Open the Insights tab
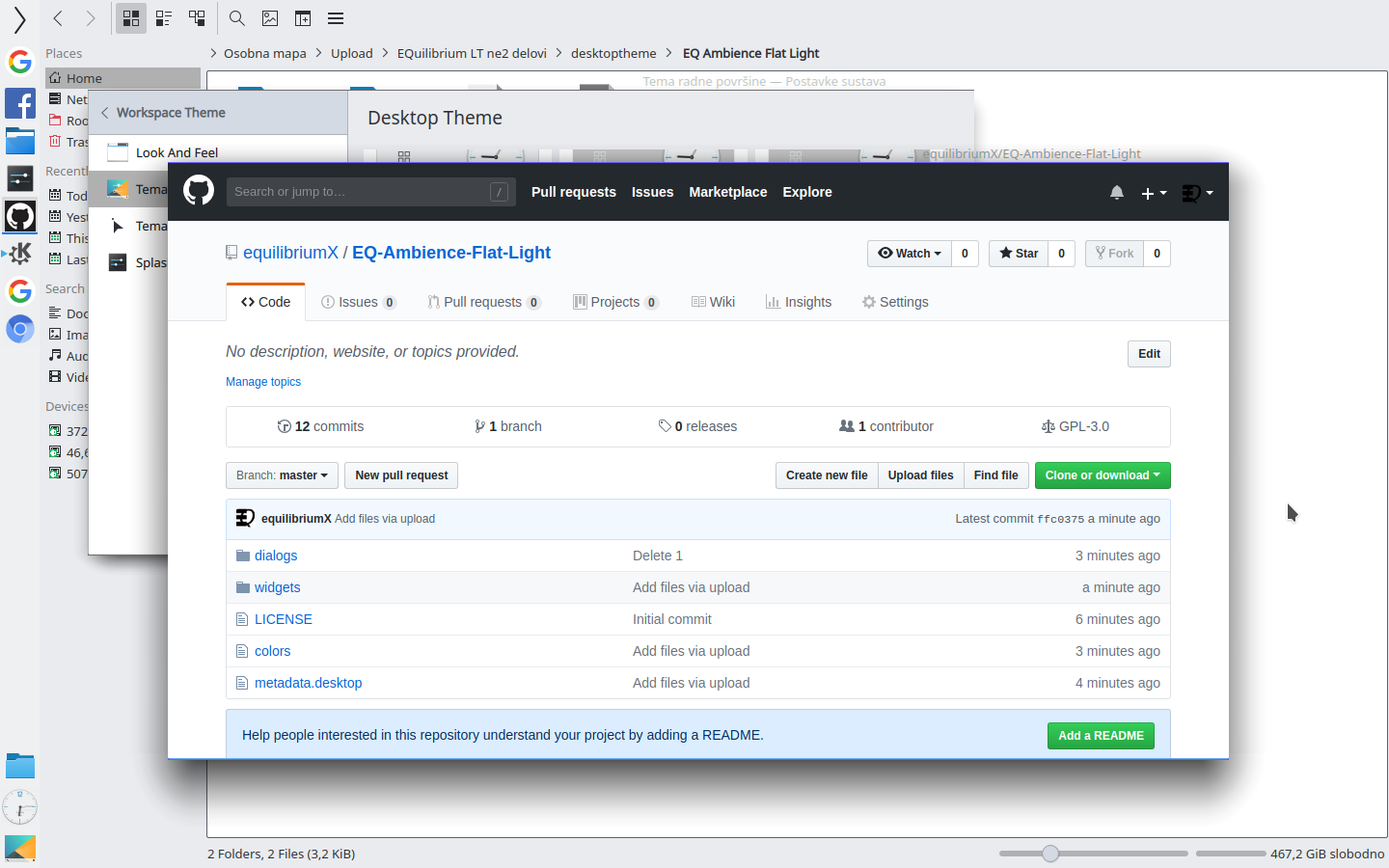1389x868 pixels. pos(799,302)
